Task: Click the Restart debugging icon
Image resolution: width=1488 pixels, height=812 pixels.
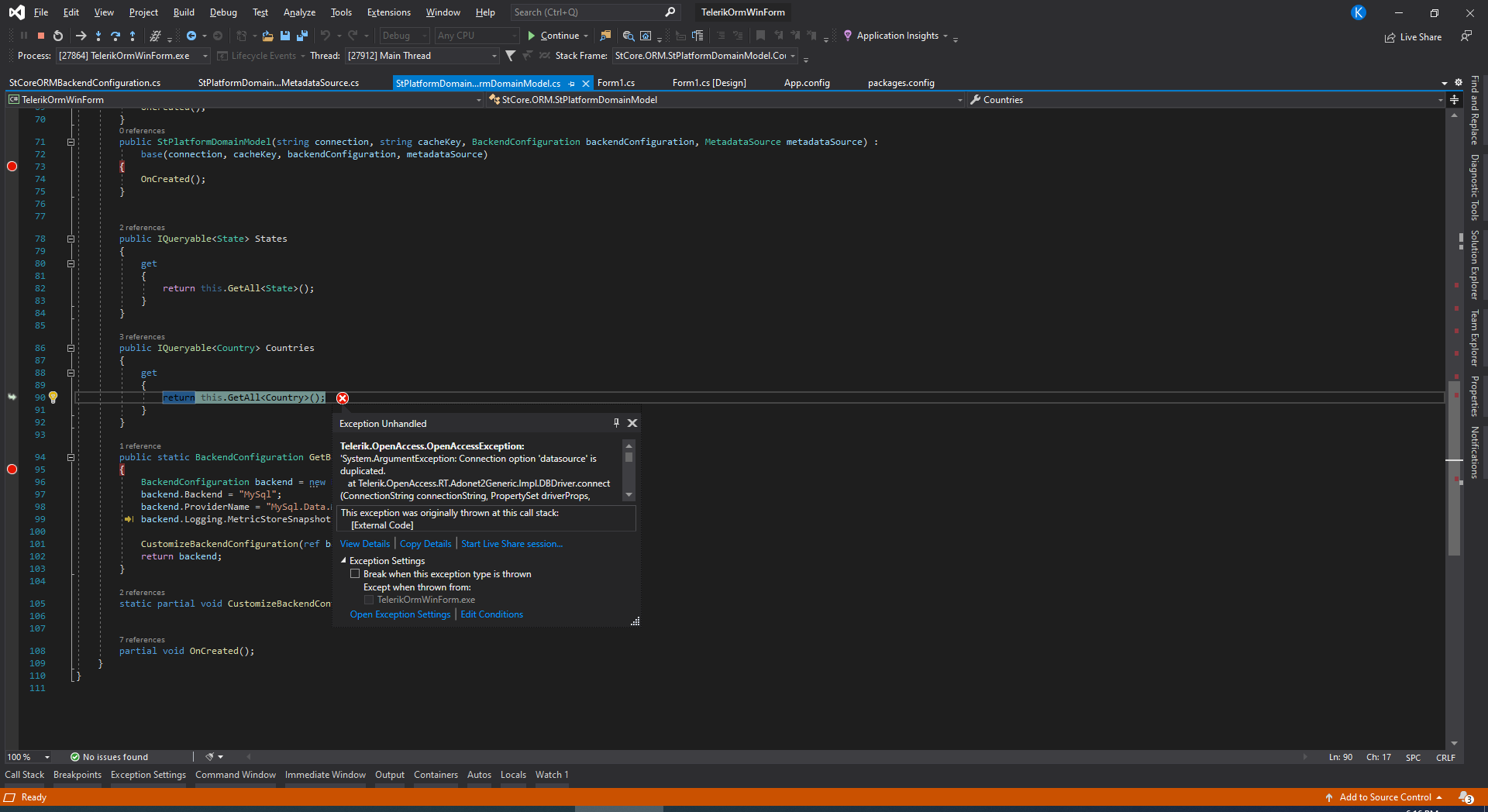Action: (x=58, y=36)
